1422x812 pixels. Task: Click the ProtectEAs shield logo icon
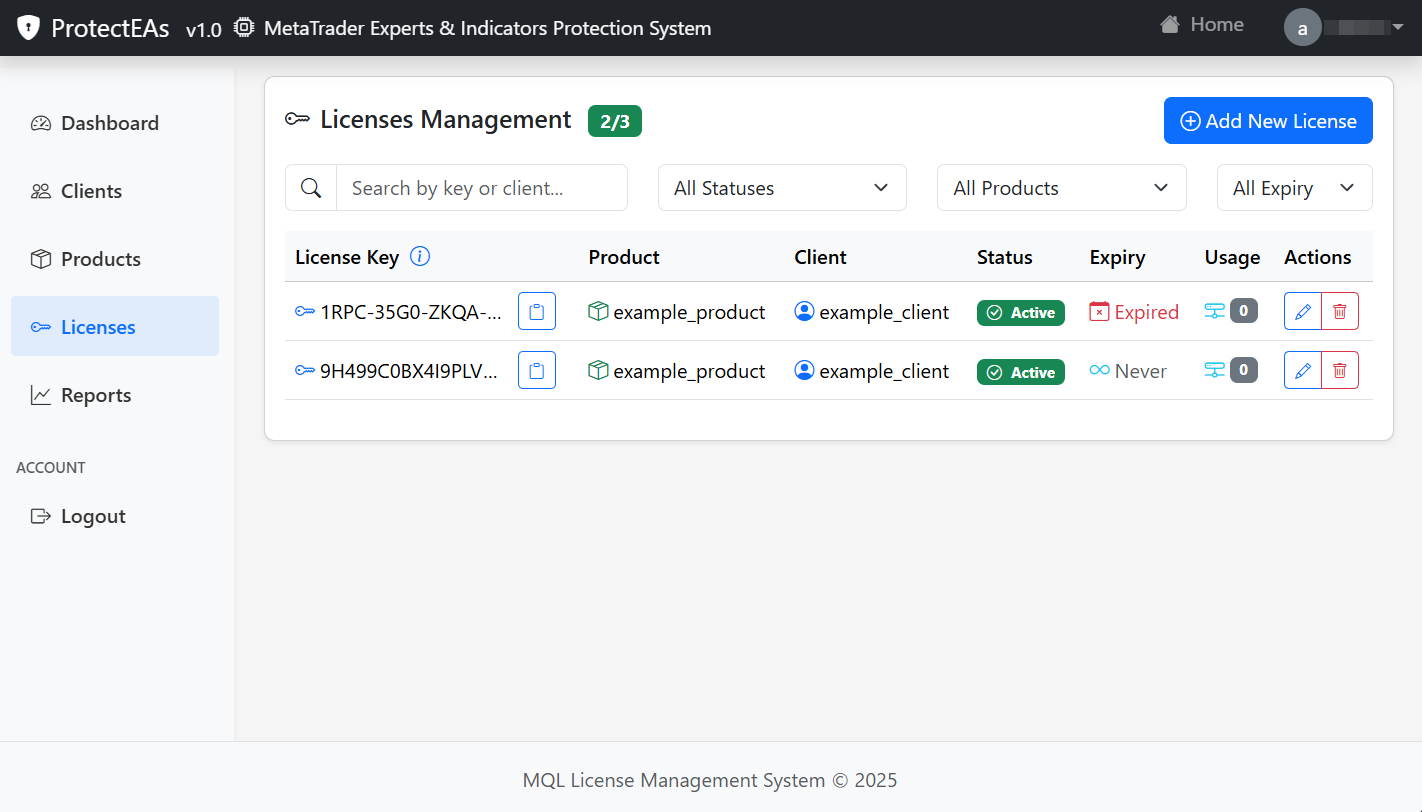(29, 28)
